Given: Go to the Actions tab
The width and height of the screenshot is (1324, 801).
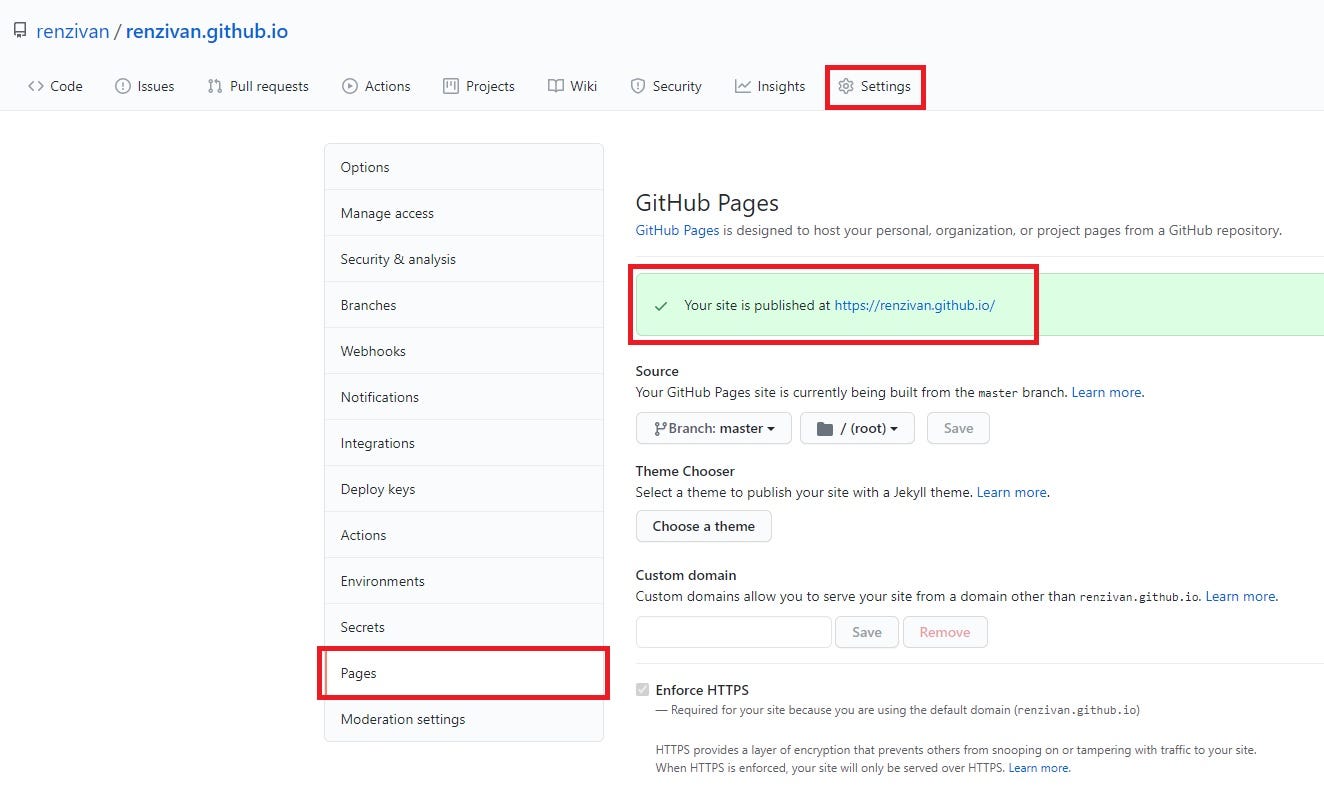Looking at the screenshot, I should click(x=376, y=86).
